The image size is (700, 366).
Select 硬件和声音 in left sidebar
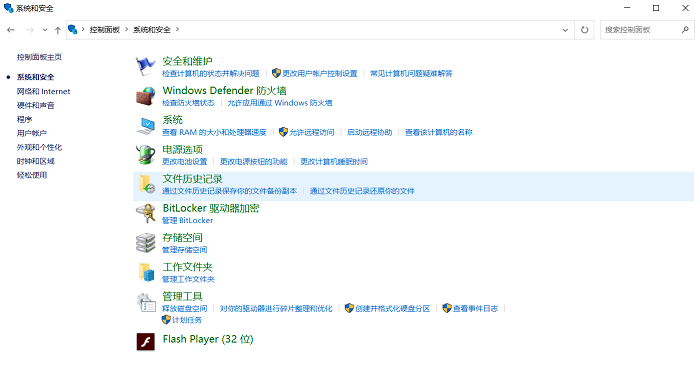pos(35,105)
